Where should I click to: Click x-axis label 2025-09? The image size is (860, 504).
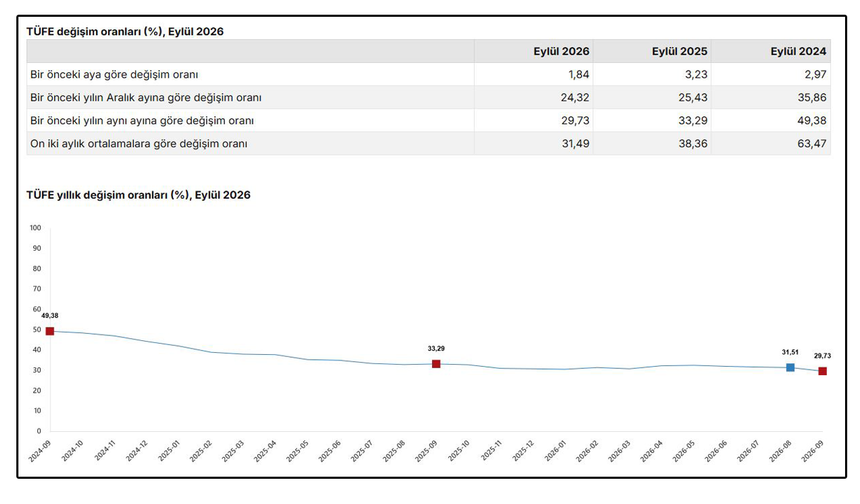[426, 451]
